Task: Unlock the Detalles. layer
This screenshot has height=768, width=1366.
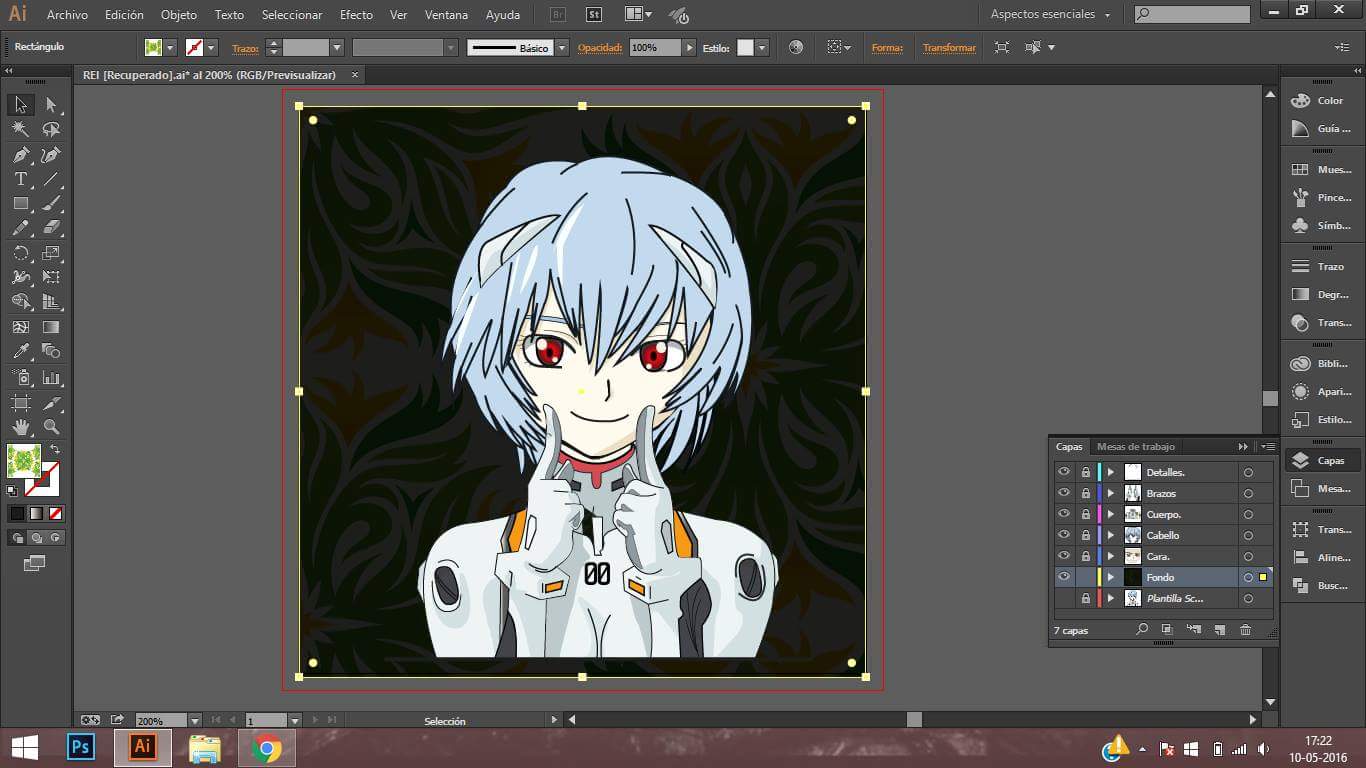Action: pos(1086,472)
